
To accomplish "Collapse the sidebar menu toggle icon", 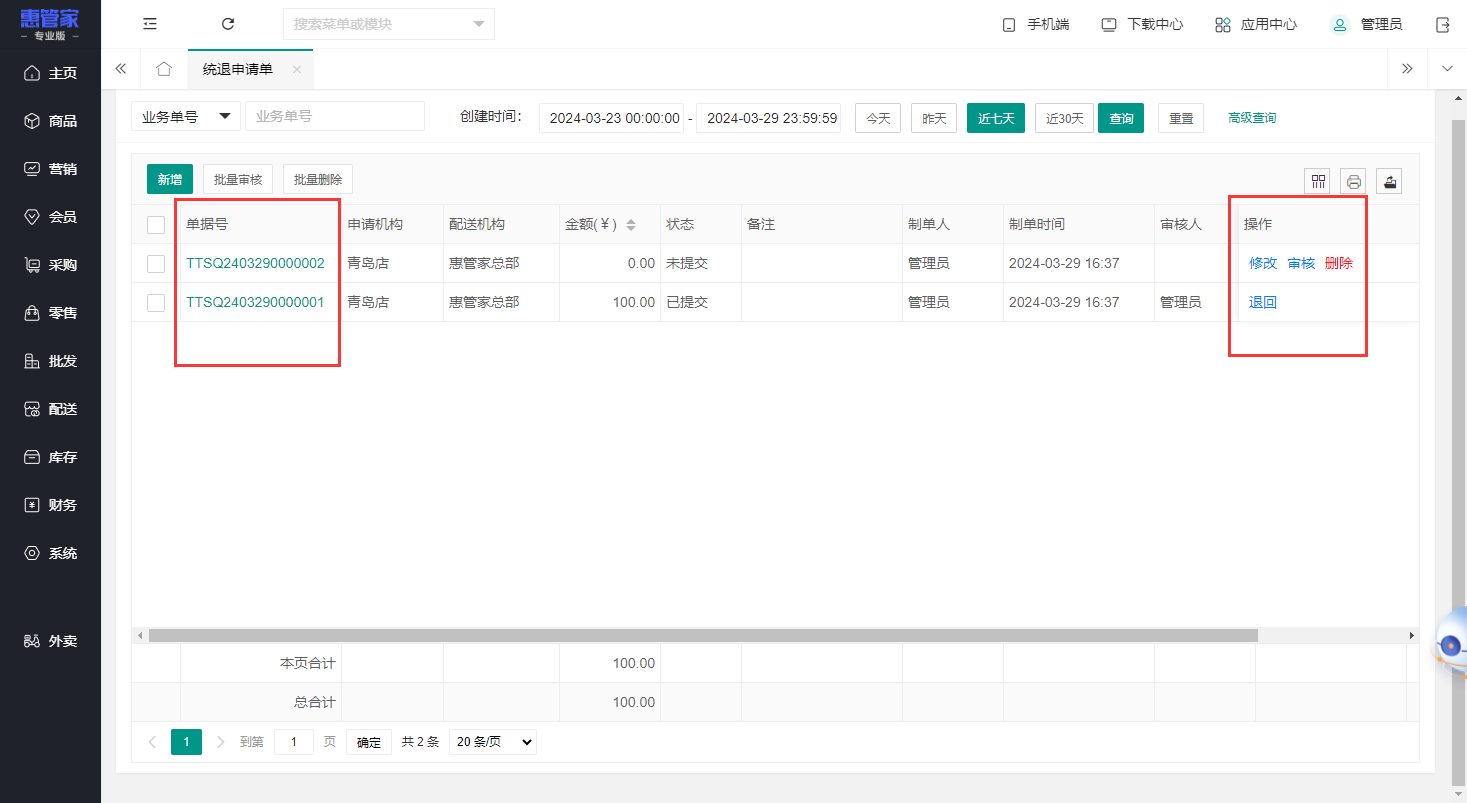I will (x=150, y=24).
